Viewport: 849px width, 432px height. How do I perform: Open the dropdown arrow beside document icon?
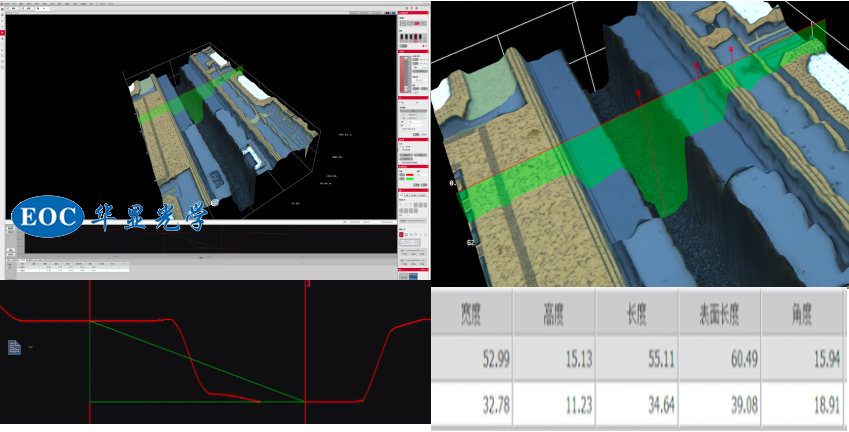click(29, 347)
